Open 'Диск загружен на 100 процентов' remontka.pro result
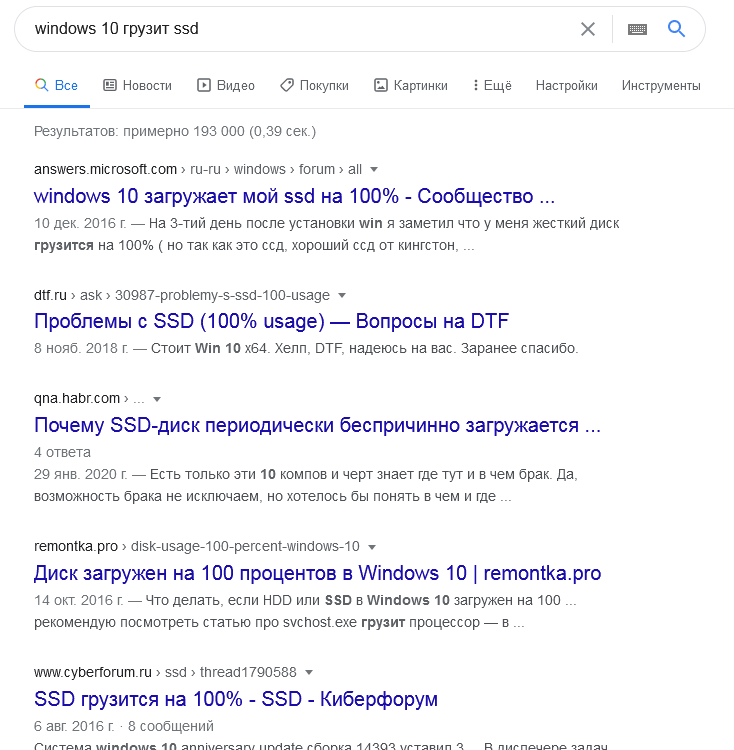The image size is (734, 750). point(318,573)
